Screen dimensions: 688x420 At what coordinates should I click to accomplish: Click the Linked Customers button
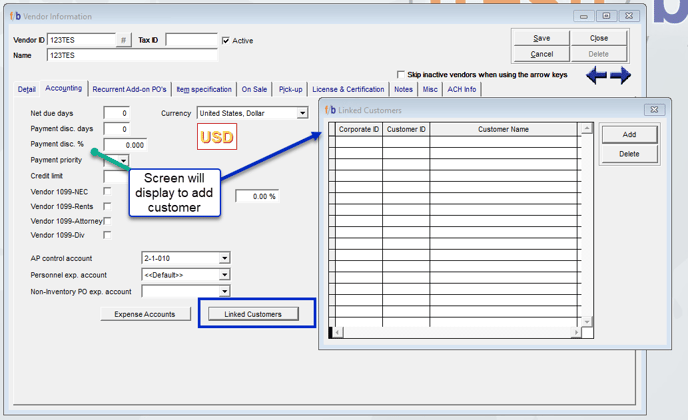click(x=253, y=314)
